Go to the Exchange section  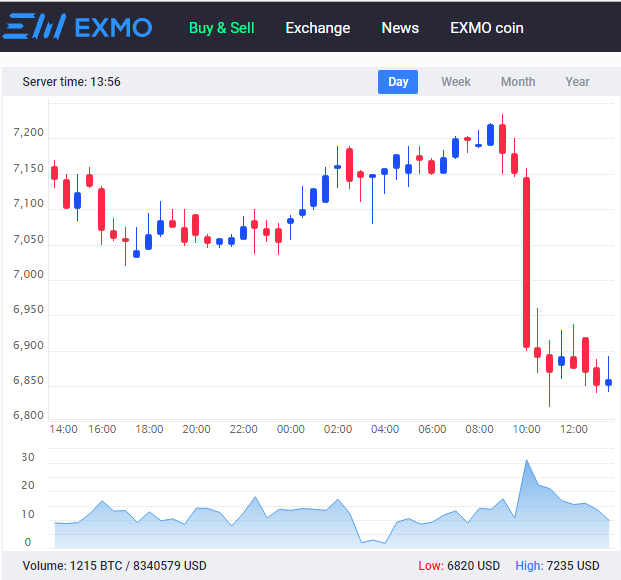[317, 28]
